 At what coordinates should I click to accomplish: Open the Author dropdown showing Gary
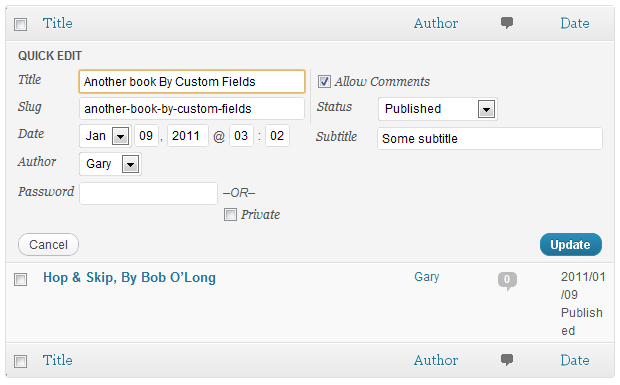[x=110, y=164]
